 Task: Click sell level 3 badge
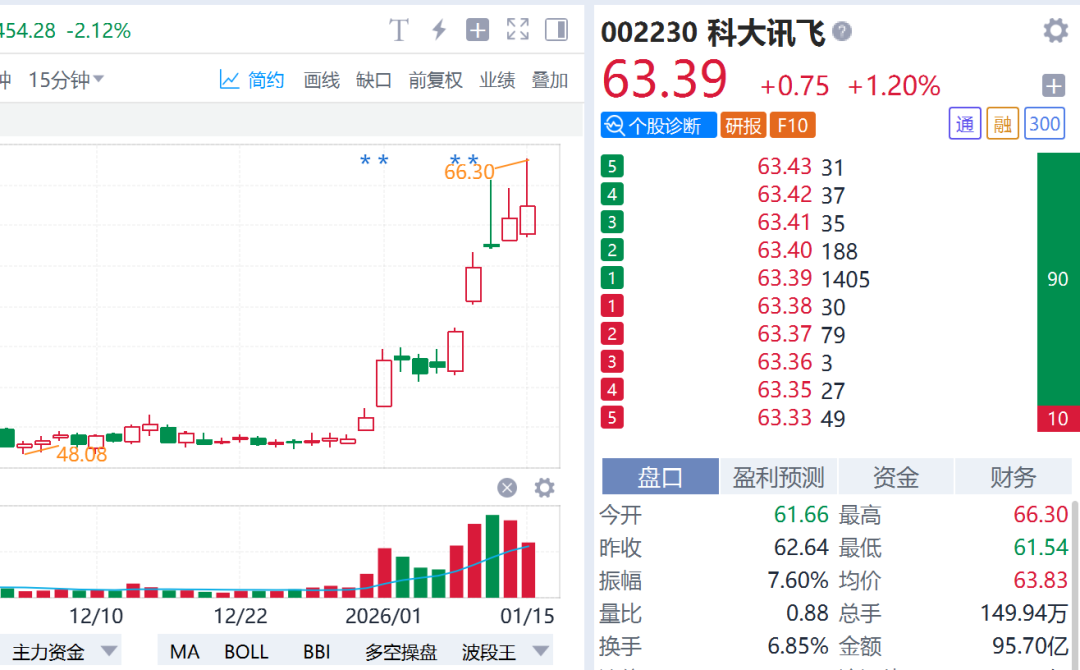tap(612, 222)
